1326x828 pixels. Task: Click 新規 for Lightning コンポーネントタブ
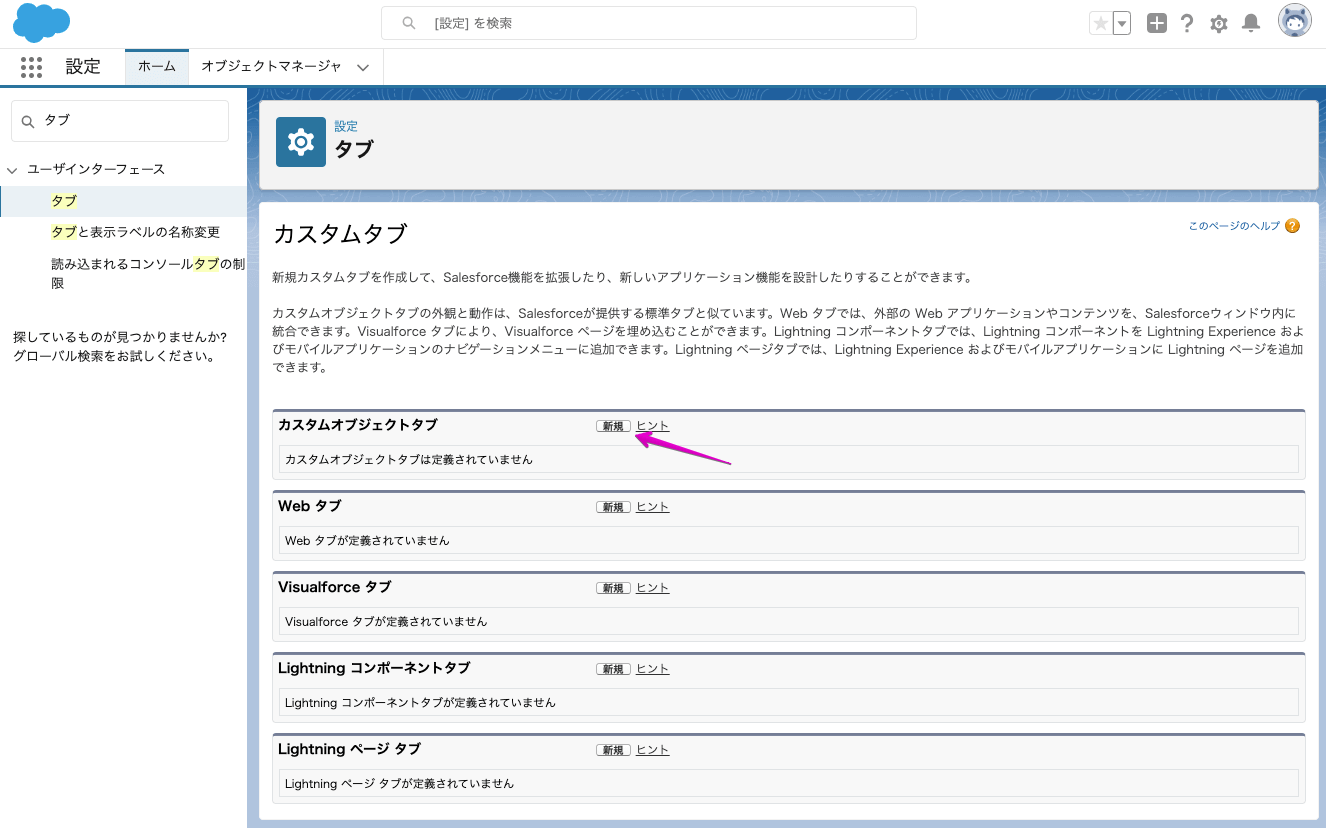pos(613,669)
